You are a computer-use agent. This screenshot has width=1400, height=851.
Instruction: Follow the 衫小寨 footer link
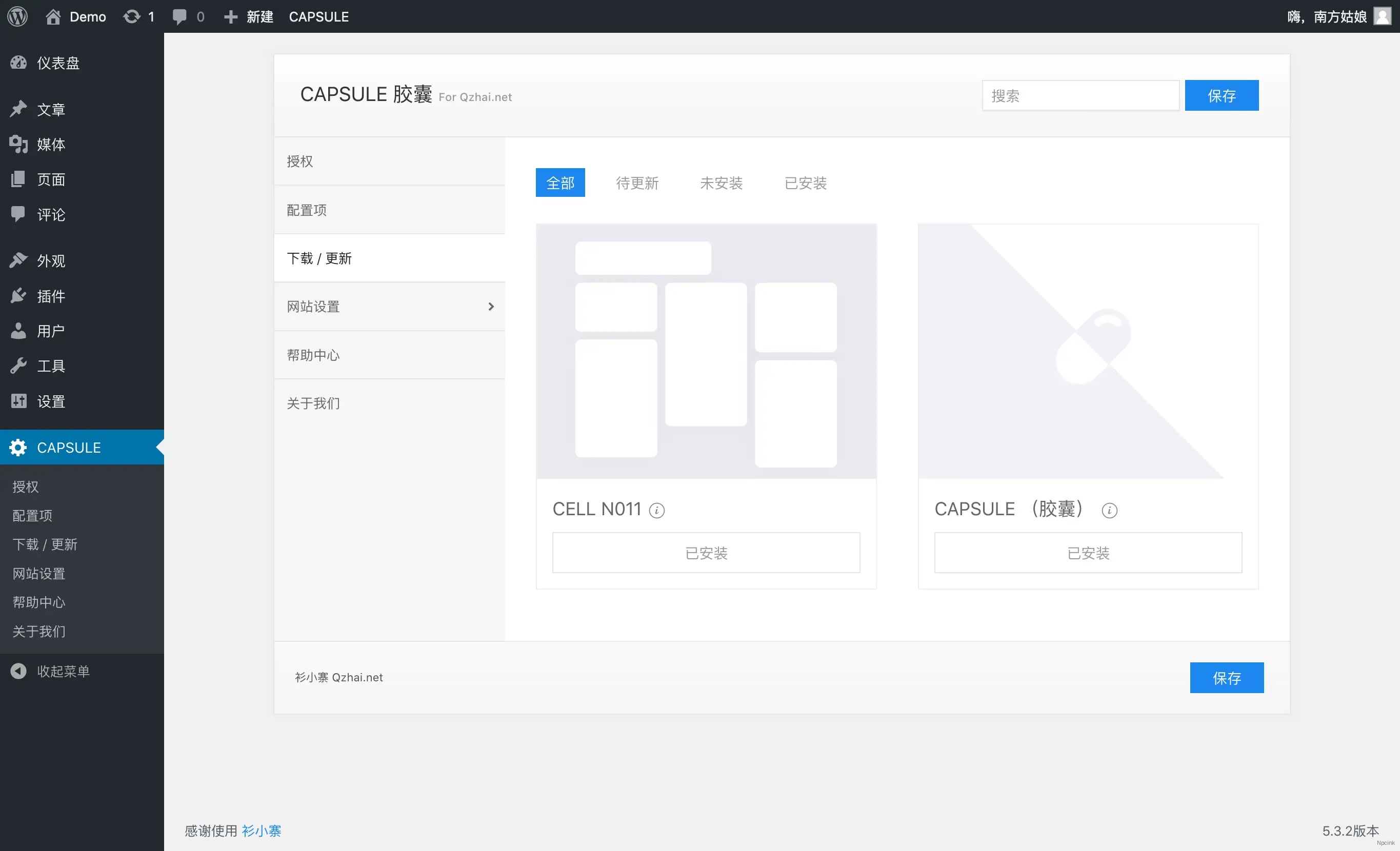click(262, 830)
